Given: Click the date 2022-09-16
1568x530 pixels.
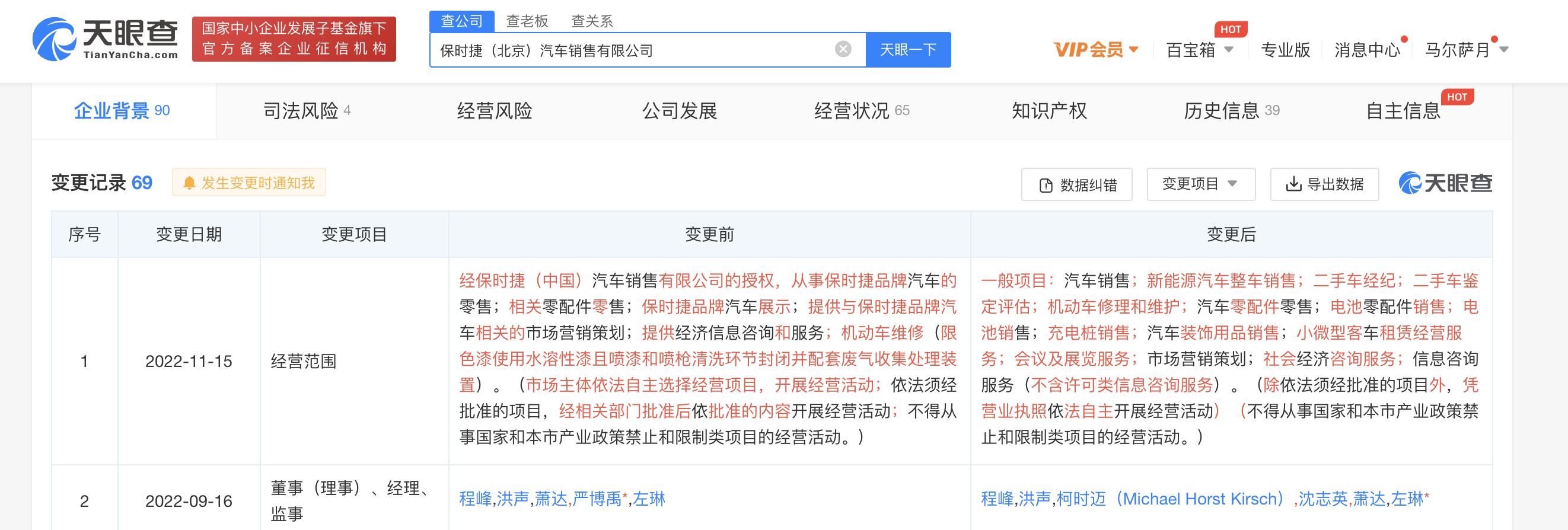Looking at the screenshot, I should 189,502.
